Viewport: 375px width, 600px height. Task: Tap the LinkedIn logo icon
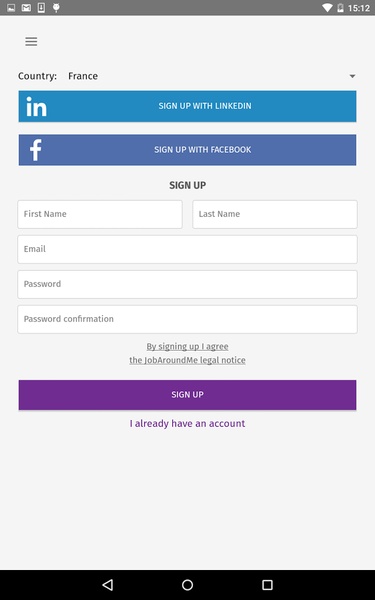tap(36, 106)
